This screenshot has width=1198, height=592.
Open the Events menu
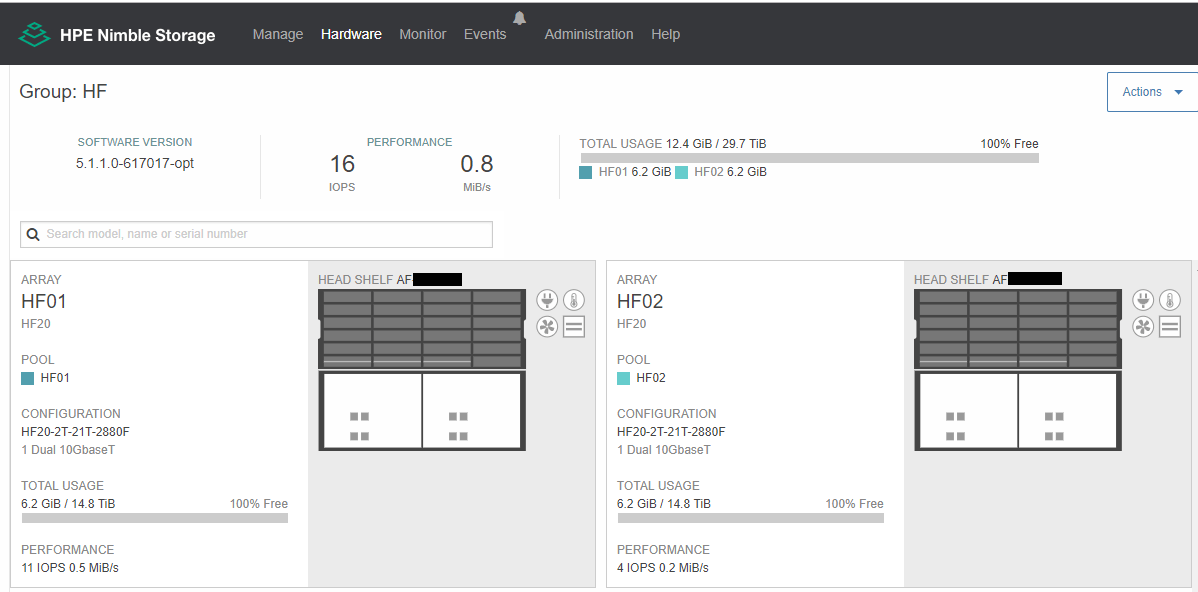pos(485,34)
